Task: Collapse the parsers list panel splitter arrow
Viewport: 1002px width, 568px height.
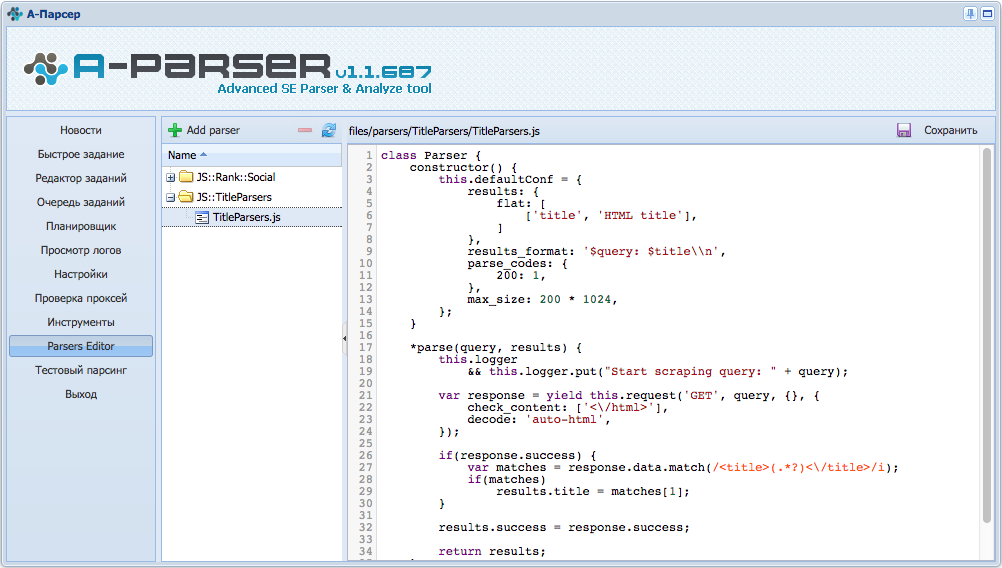Action: (x=344, y=339)
